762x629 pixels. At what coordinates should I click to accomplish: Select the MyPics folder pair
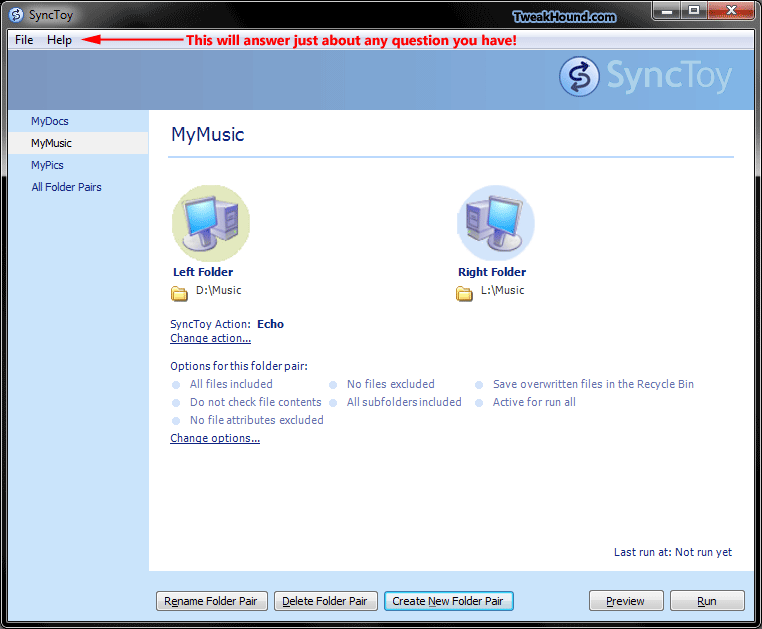pos(78,165)
